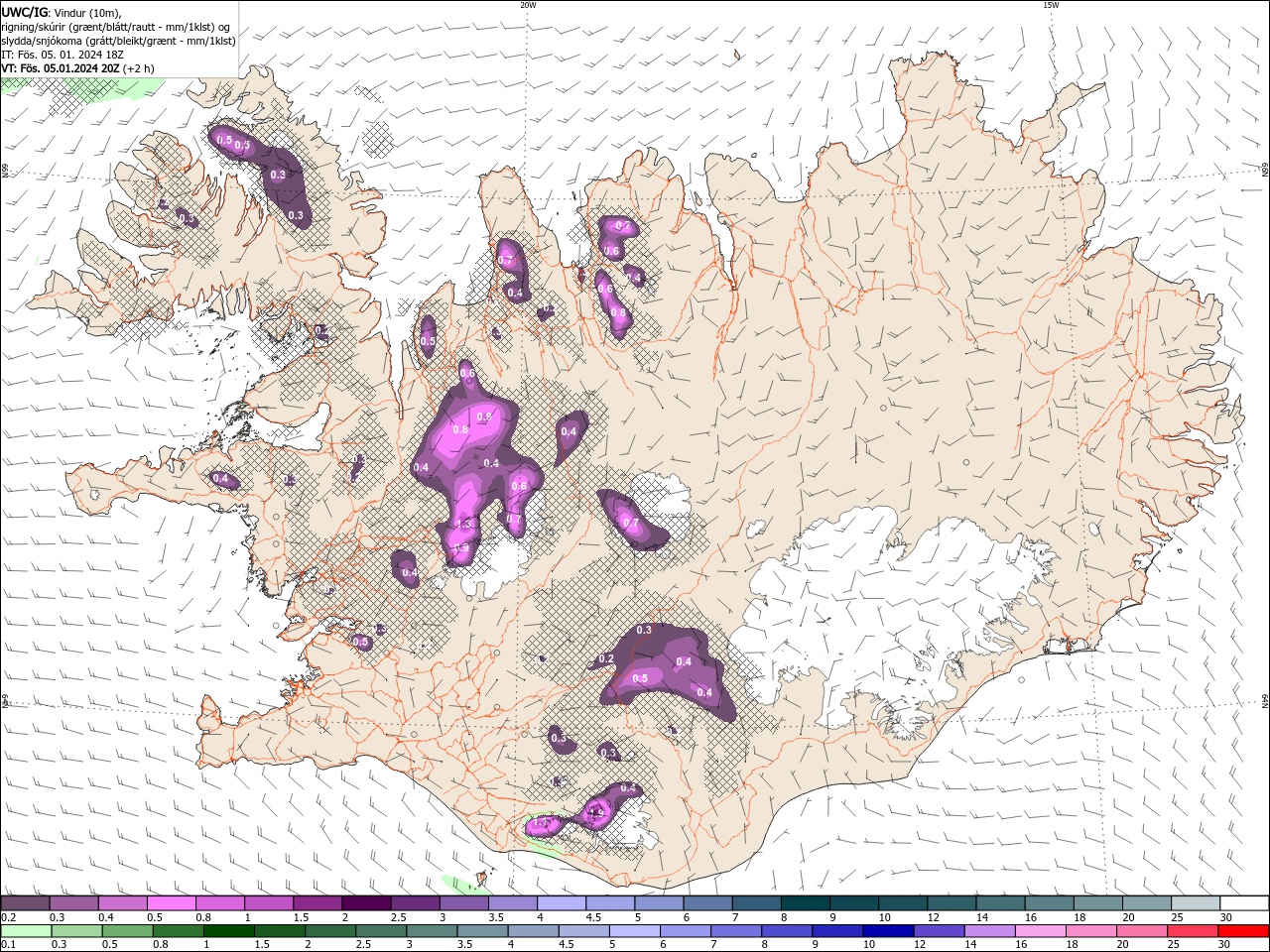Select the bright red 30 swatch in the bottom legend
Image resolution: width=1270 pixels, height=952 pixels.
tap(1243, 931)
